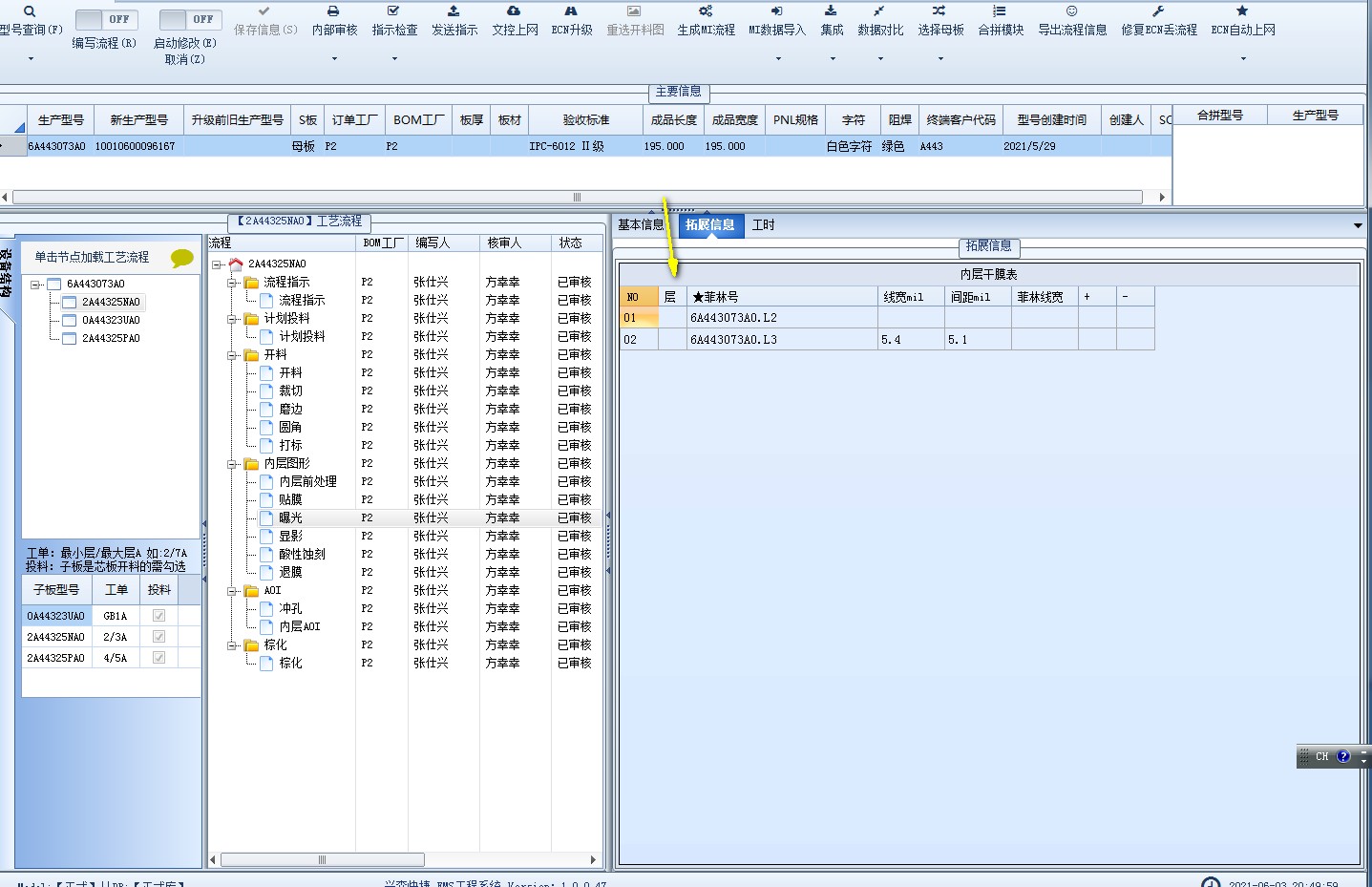Screen dimensions: 1372x887
Task: Click the 文控上网 cloud icon
Action: pos(514,11)
